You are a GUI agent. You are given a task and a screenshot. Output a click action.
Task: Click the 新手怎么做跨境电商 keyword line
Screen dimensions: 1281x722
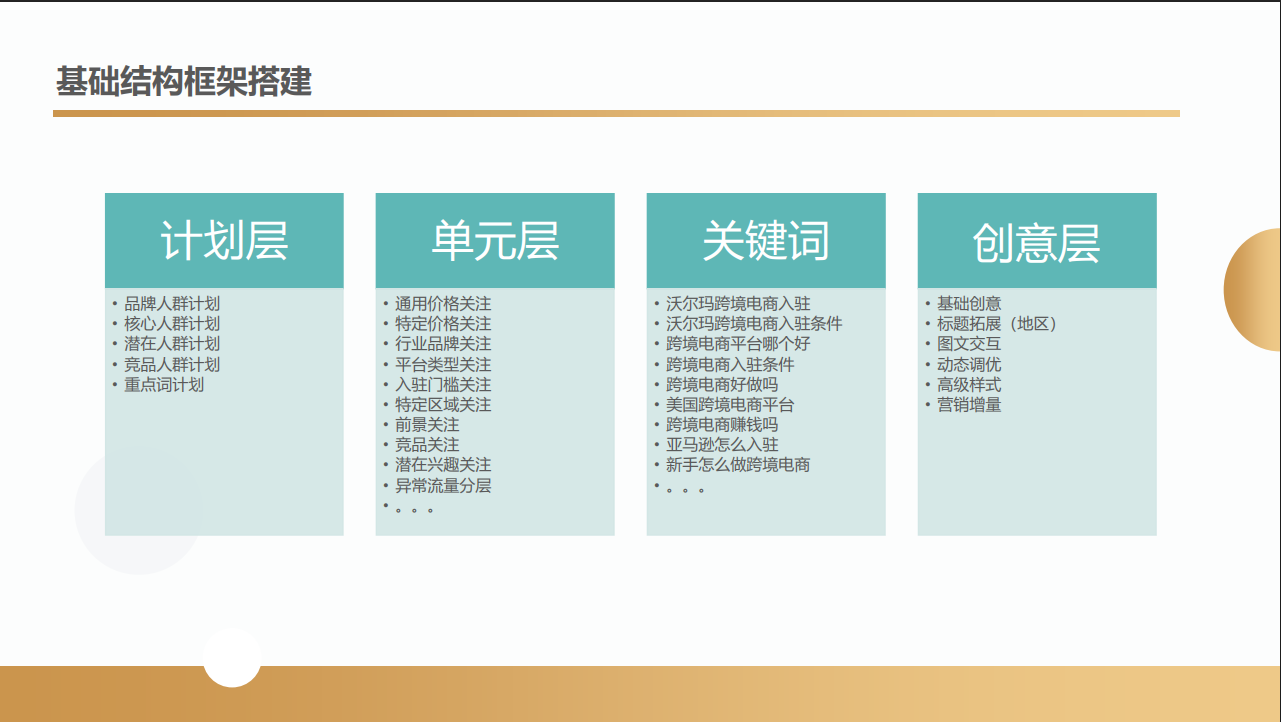coord(738,465)
